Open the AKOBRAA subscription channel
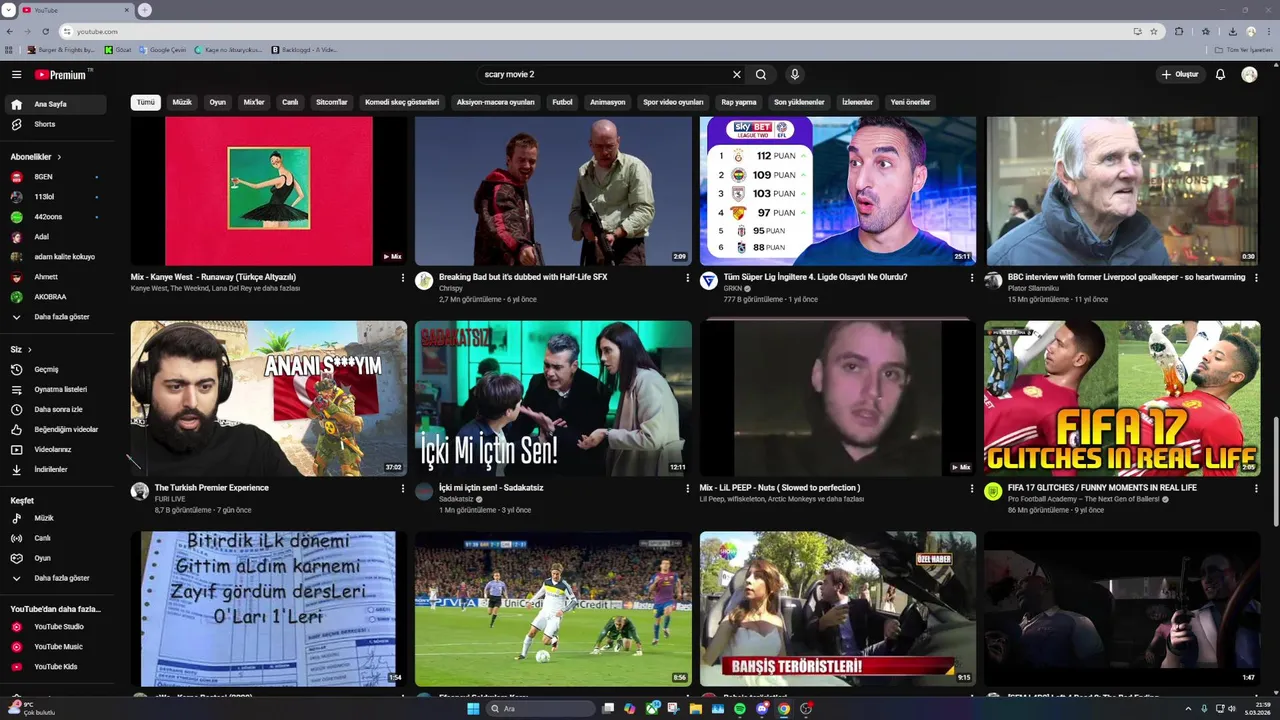Screen dimensions: 1280x720 [x=55, y=297]
